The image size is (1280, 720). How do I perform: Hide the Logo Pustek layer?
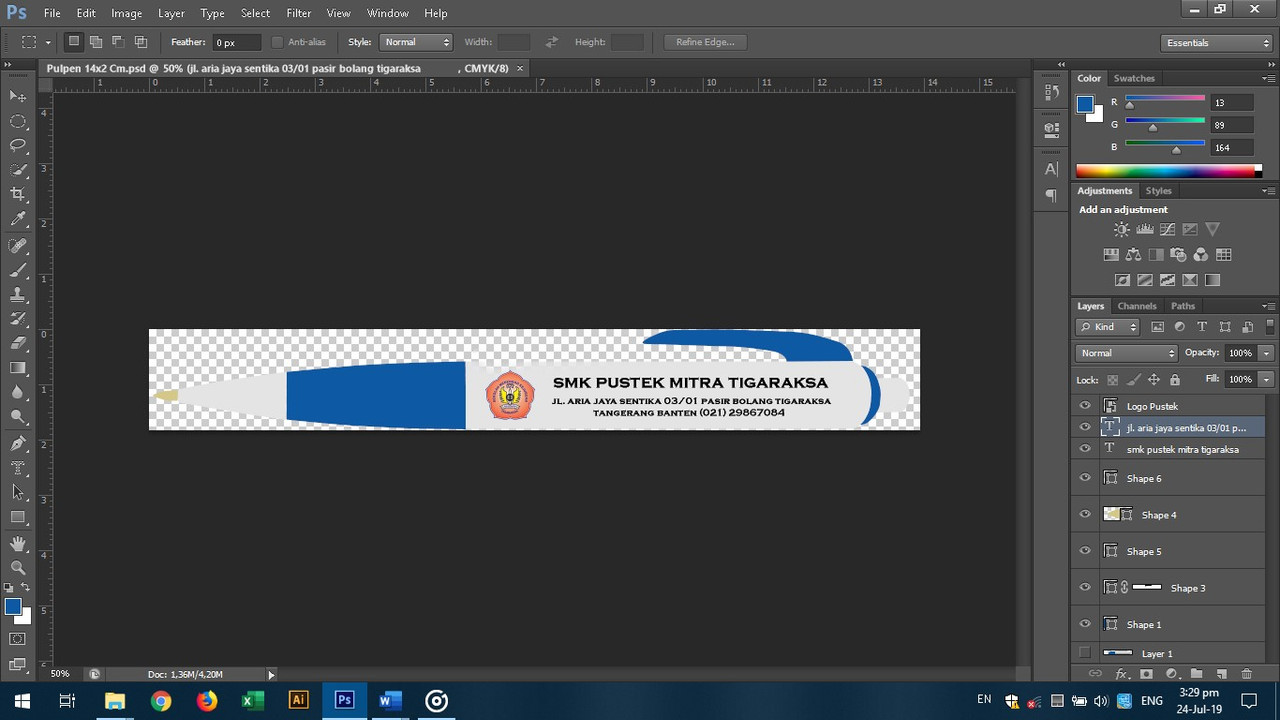[x=1085, y=406]
